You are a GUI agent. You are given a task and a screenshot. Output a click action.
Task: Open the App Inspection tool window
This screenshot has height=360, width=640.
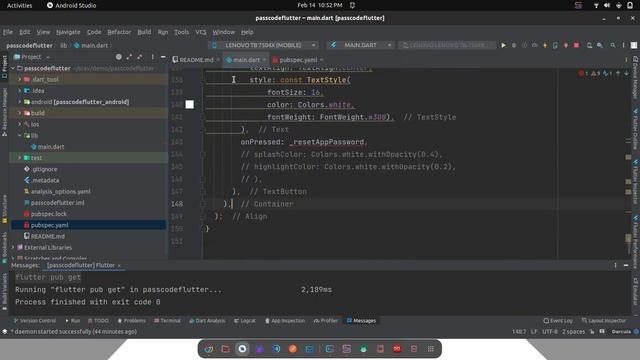click(284, 320)
